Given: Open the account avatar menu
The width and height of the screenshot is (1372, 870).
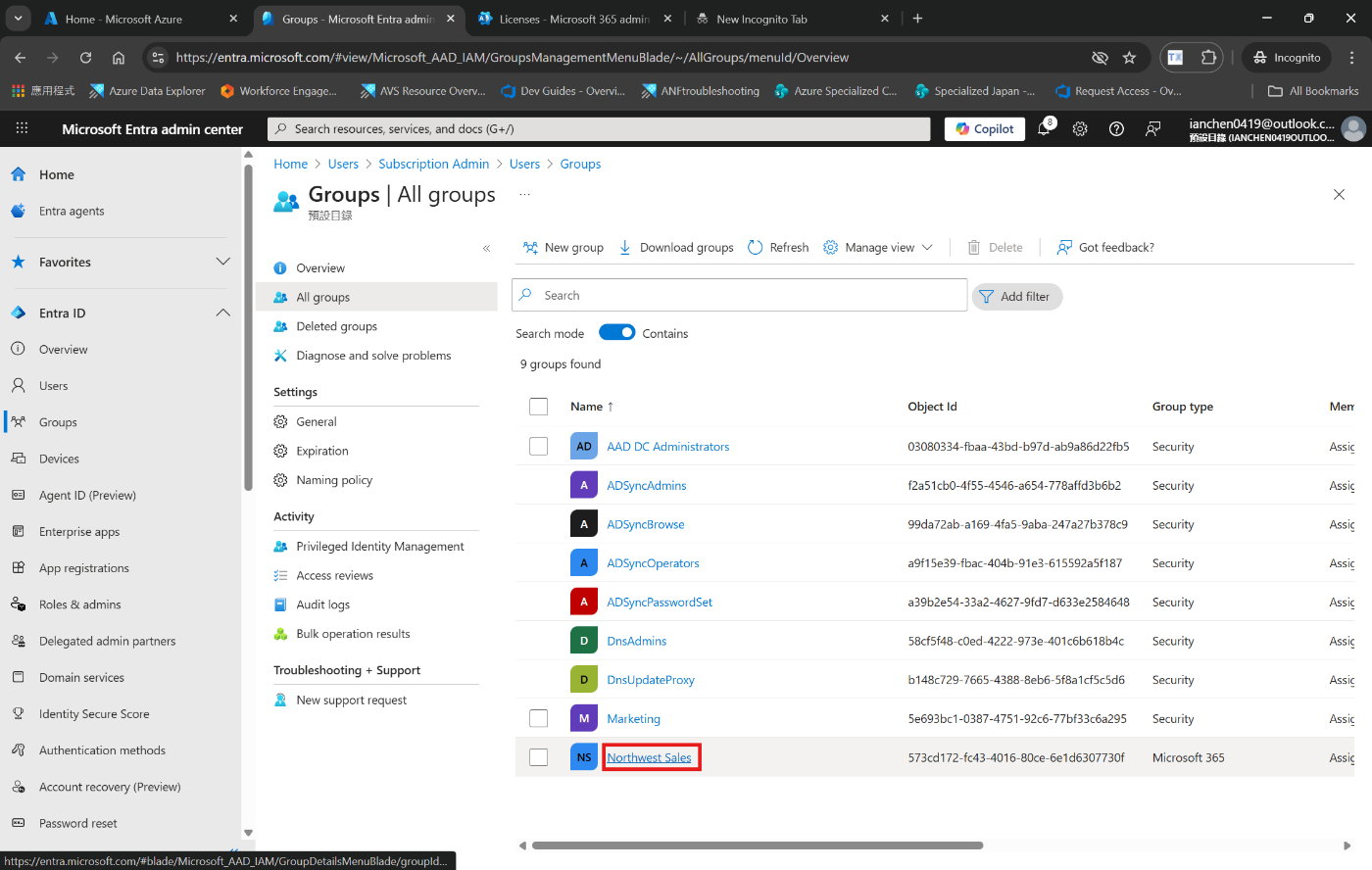Looking at the screenshot, I should tap(1353, 128).
